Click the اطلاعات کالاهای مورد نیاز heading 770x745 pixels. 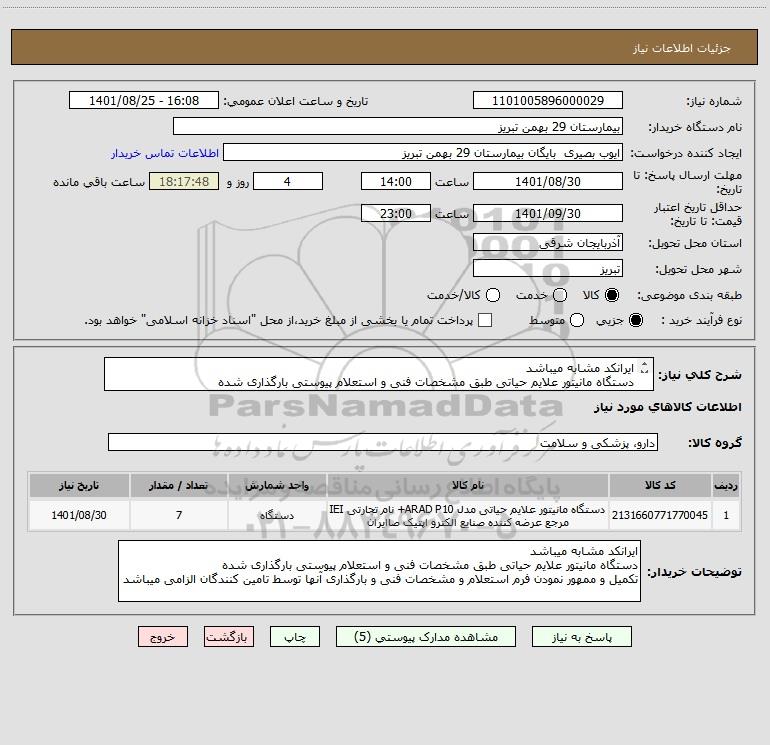[x=668, y=407]
